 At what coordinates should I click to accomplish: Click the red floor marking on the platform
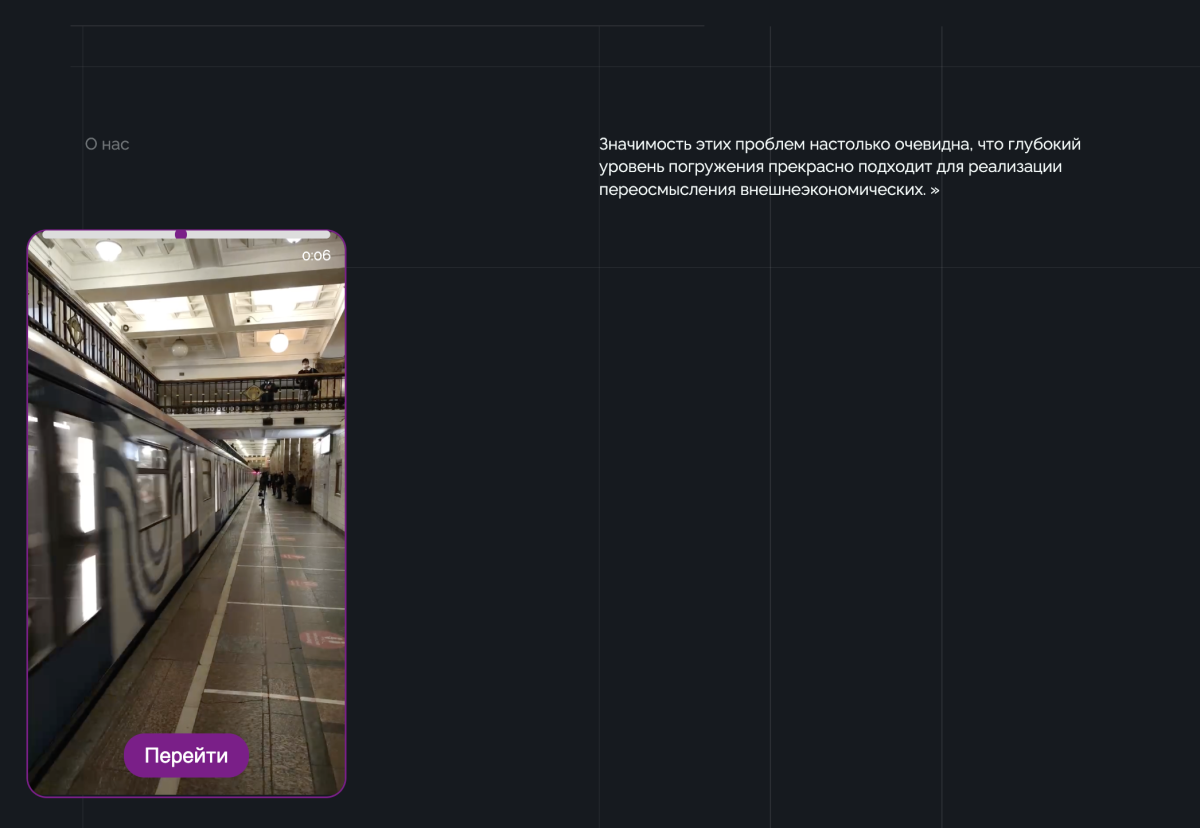pyautogui.click(x=322, y=638)
